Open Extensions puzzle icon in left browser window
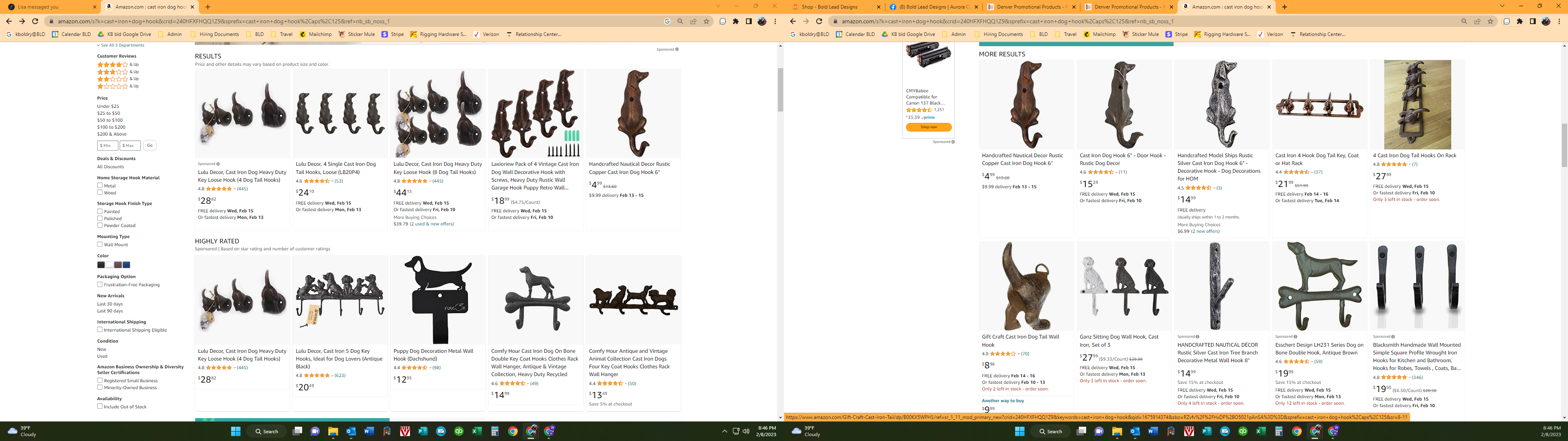The width and height of the screenshot is (1568, 441). pos(735,21)
